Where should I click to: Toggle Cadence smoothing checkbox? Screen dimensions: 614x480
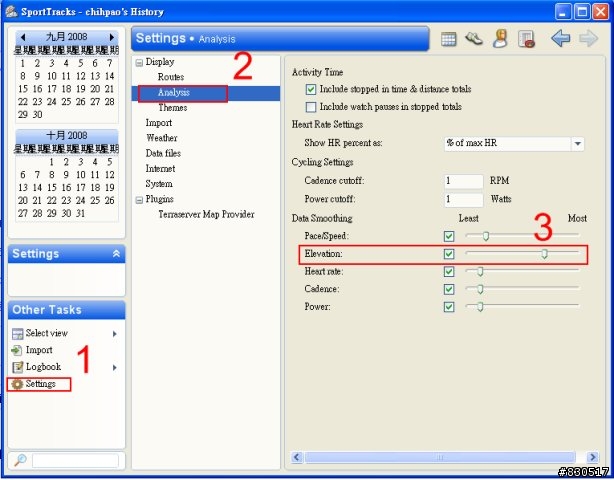(449, 289)
